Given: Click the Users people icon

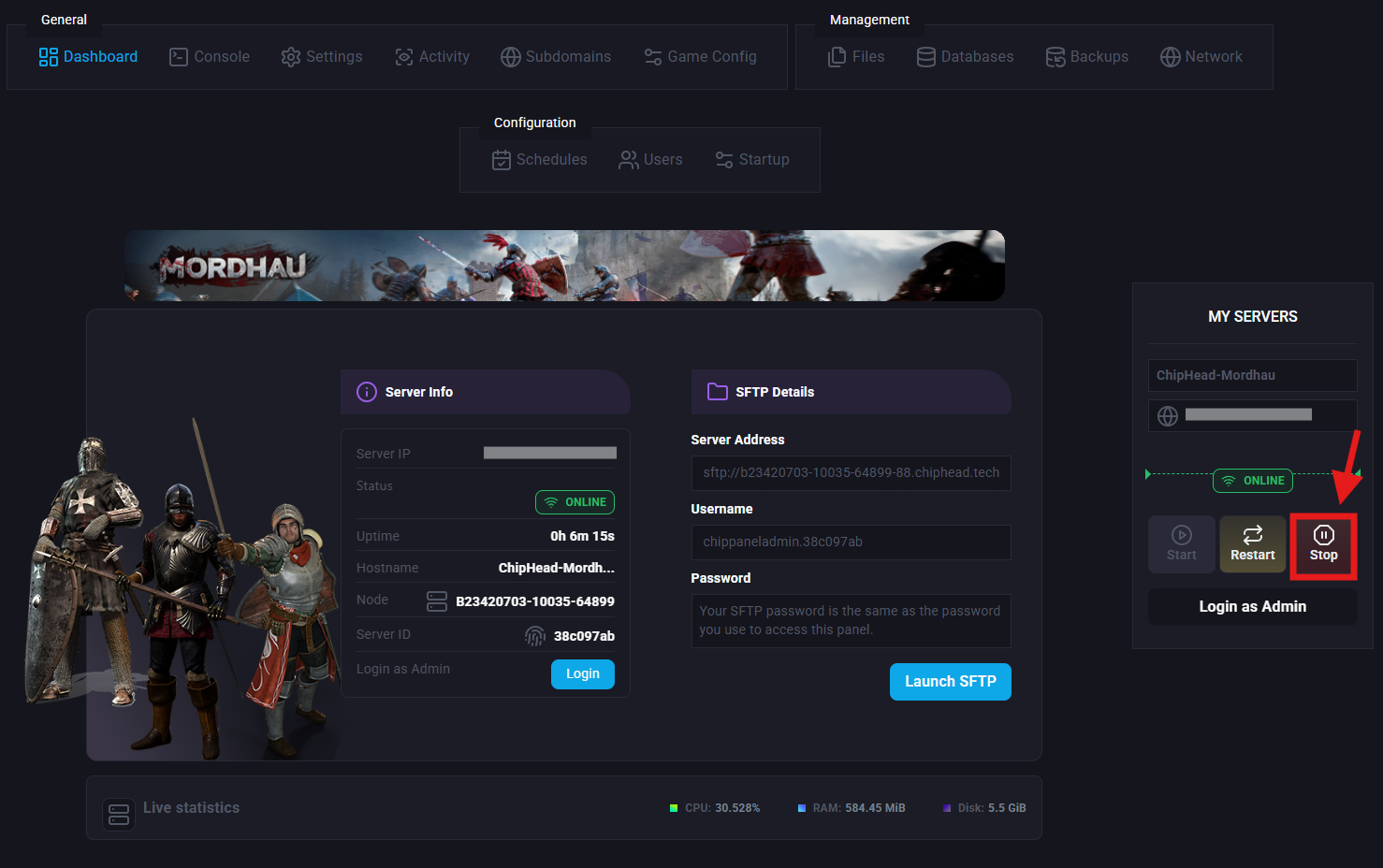Looking at the screenshot, I should 629,160.
